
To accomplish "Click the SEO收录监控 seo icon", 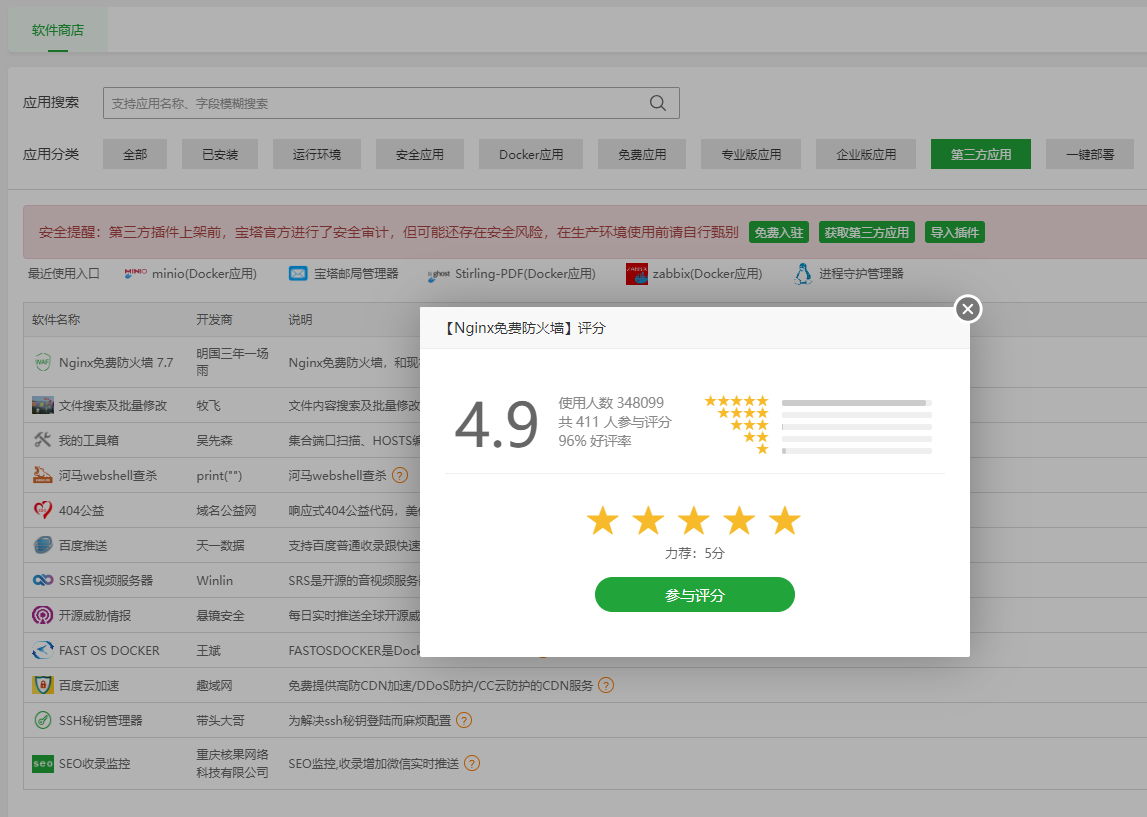I will 42,764.
